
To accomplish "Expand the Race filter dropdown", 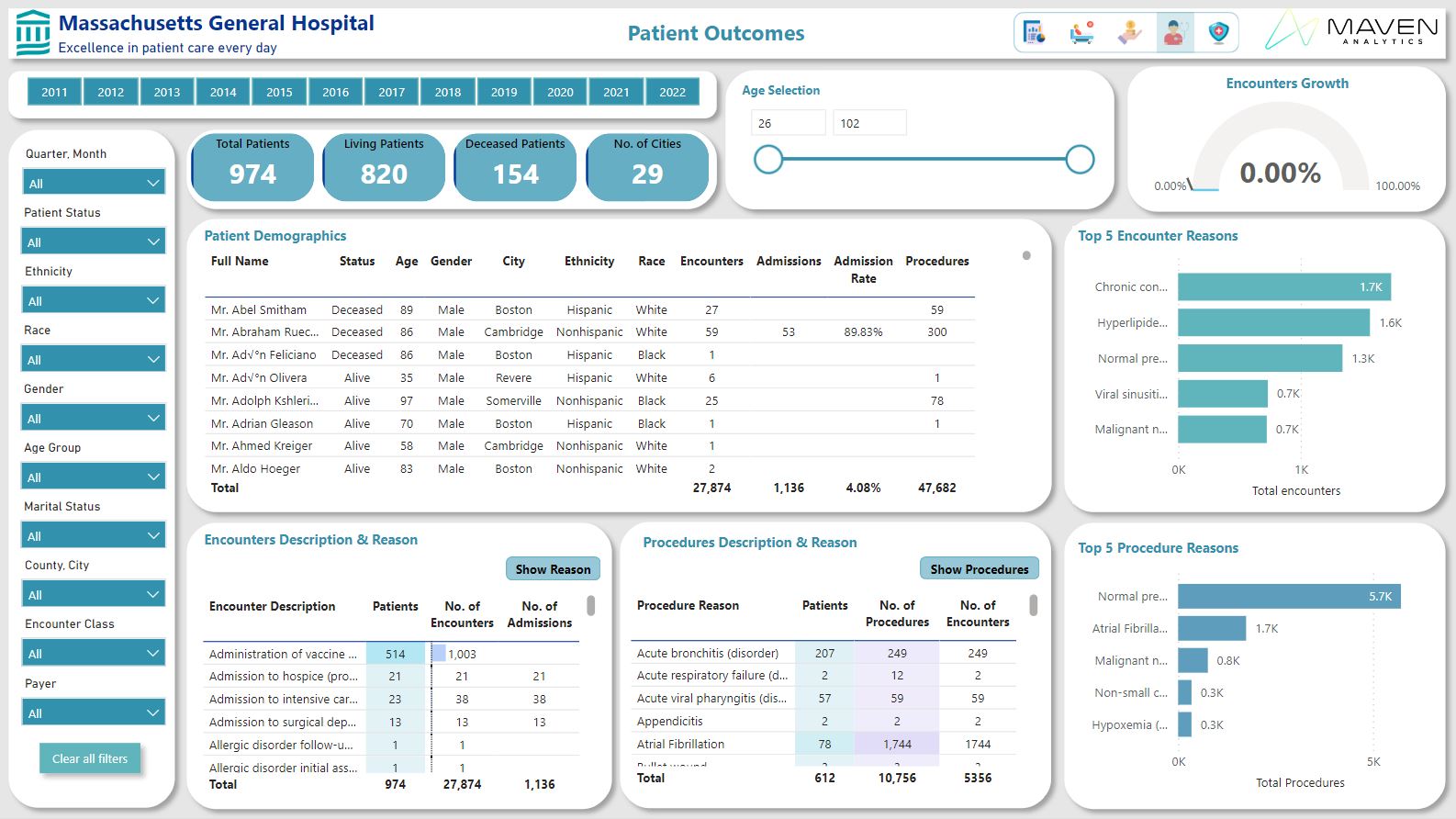I will (x=93, y=359).
